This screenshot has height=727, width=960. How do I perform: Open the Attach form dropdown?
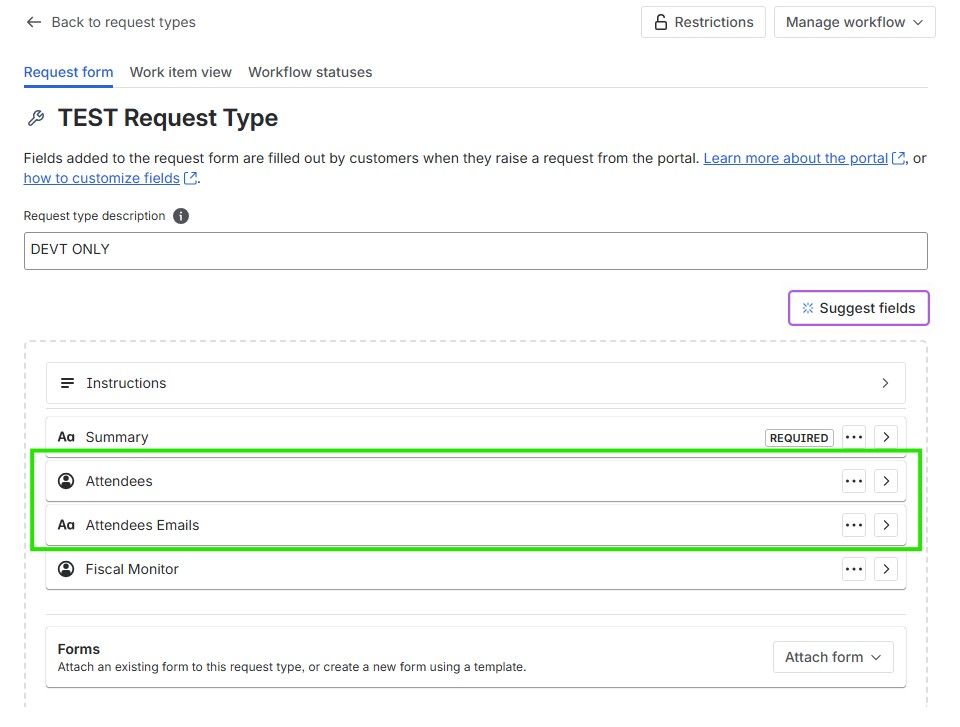[832, 657]
